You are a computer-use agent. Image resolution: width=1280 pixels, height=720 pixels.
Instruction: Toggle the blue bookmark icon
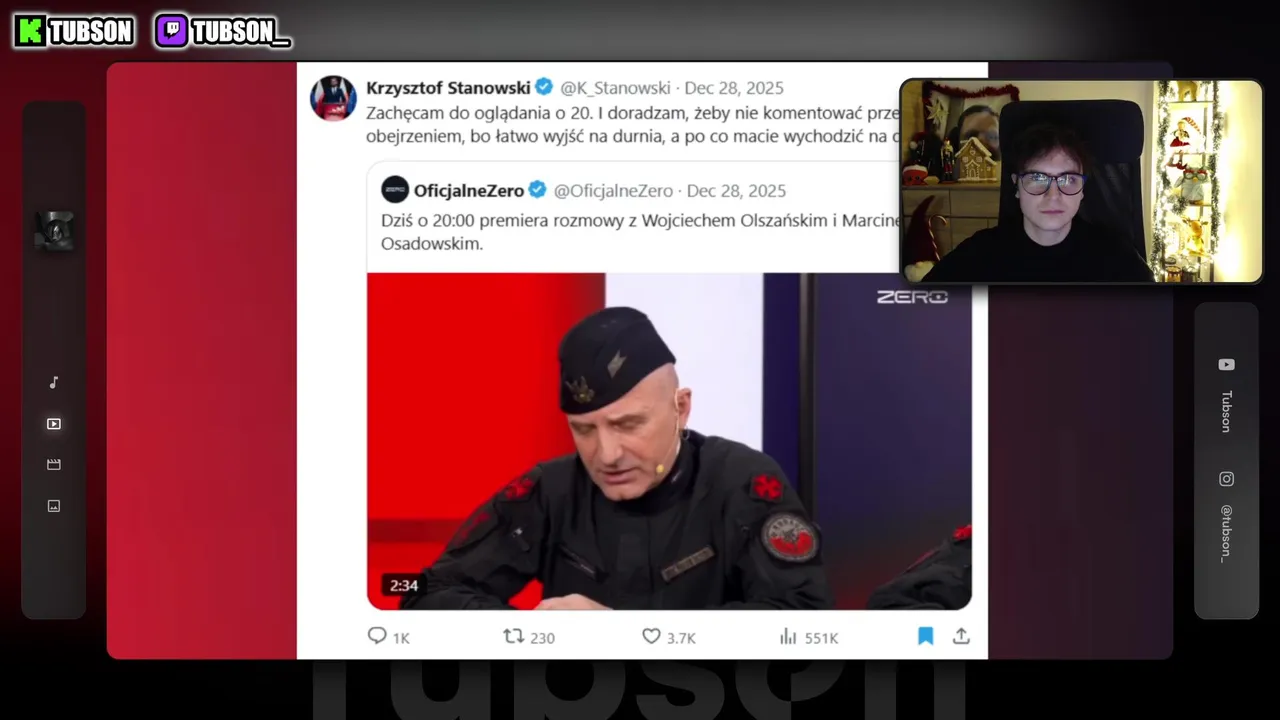coord(926,636)
